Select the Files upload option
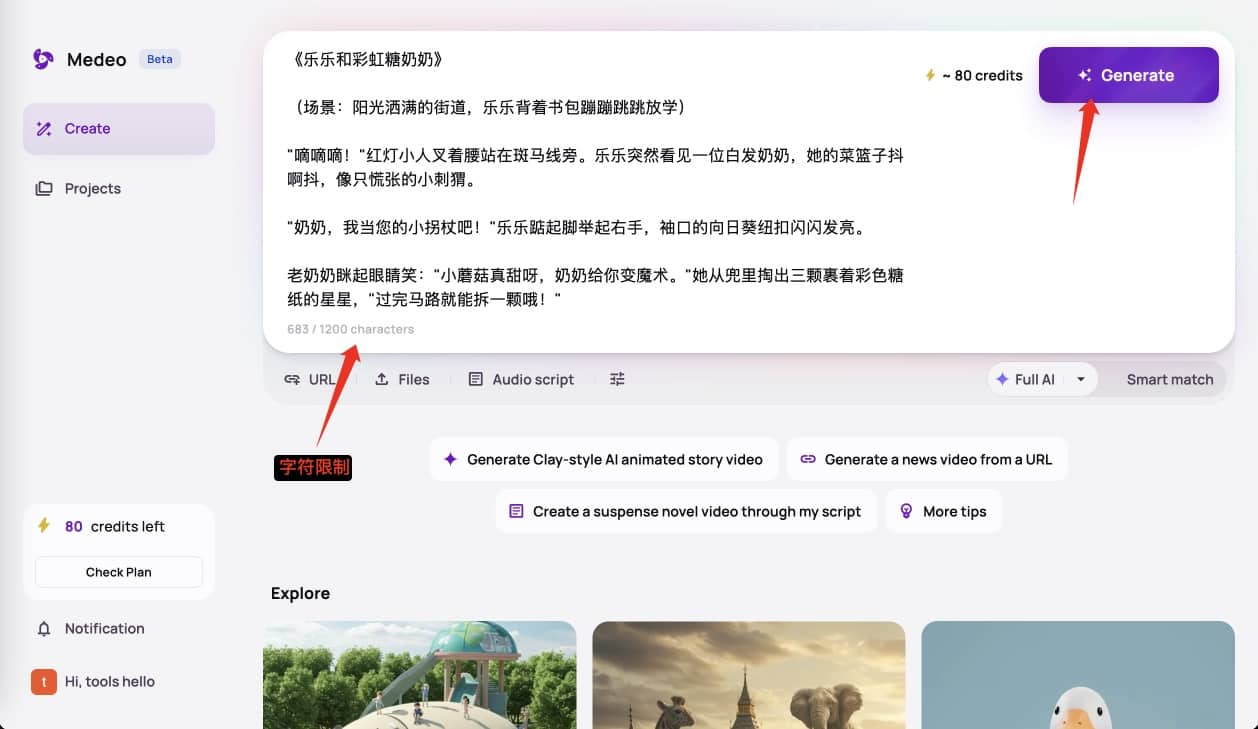This screenshot has height=729, width=1258. pyautogui.click(x=402, y=380)
